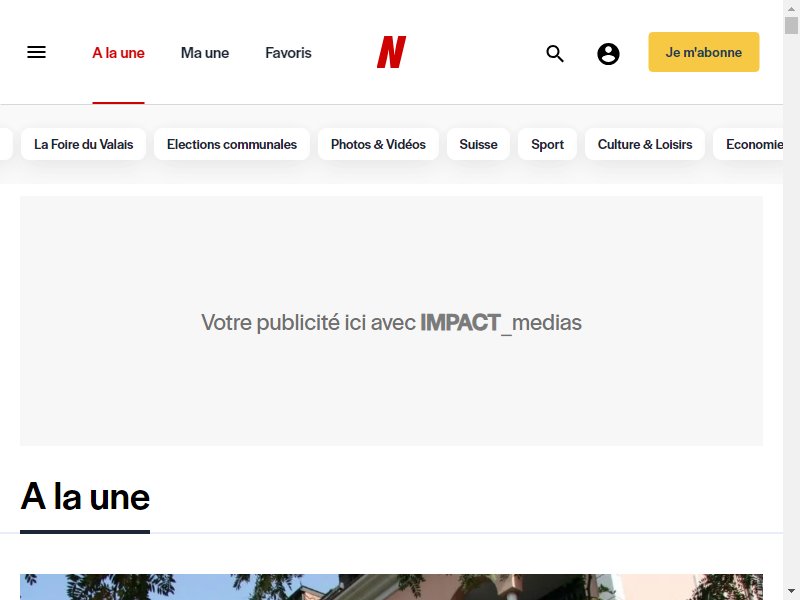Click the article photo thumbnail
The width and height of the screenshot is (800, 600).
[x=391, y=587]
